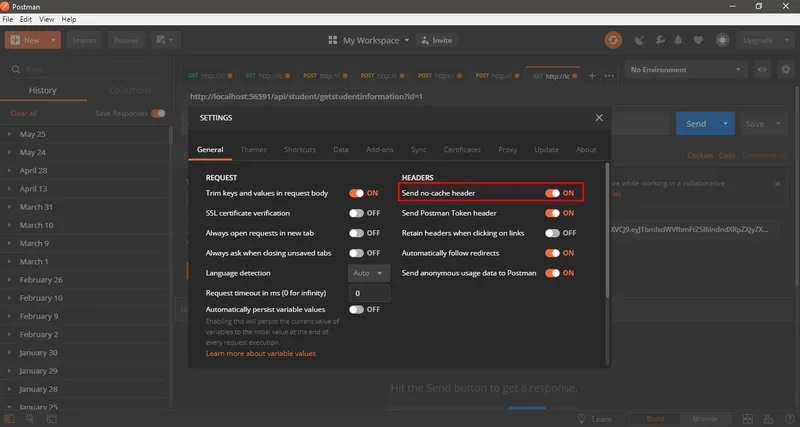Dismiss the collaborative banner with its X
This screenshot has height=427, width=800.
pos(778,184)
